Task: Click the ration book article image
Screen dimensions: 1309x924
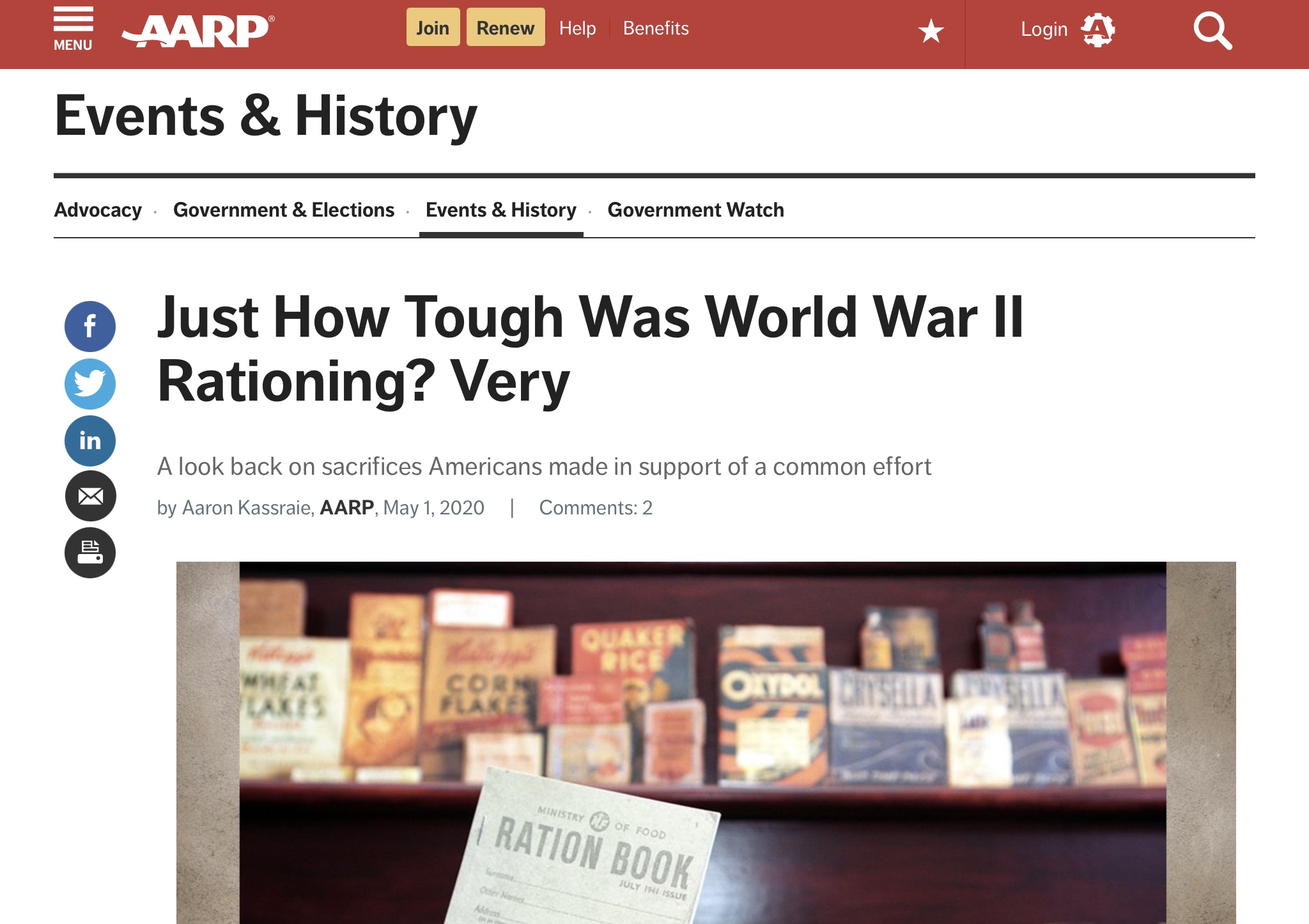Action: coord(706,741)
